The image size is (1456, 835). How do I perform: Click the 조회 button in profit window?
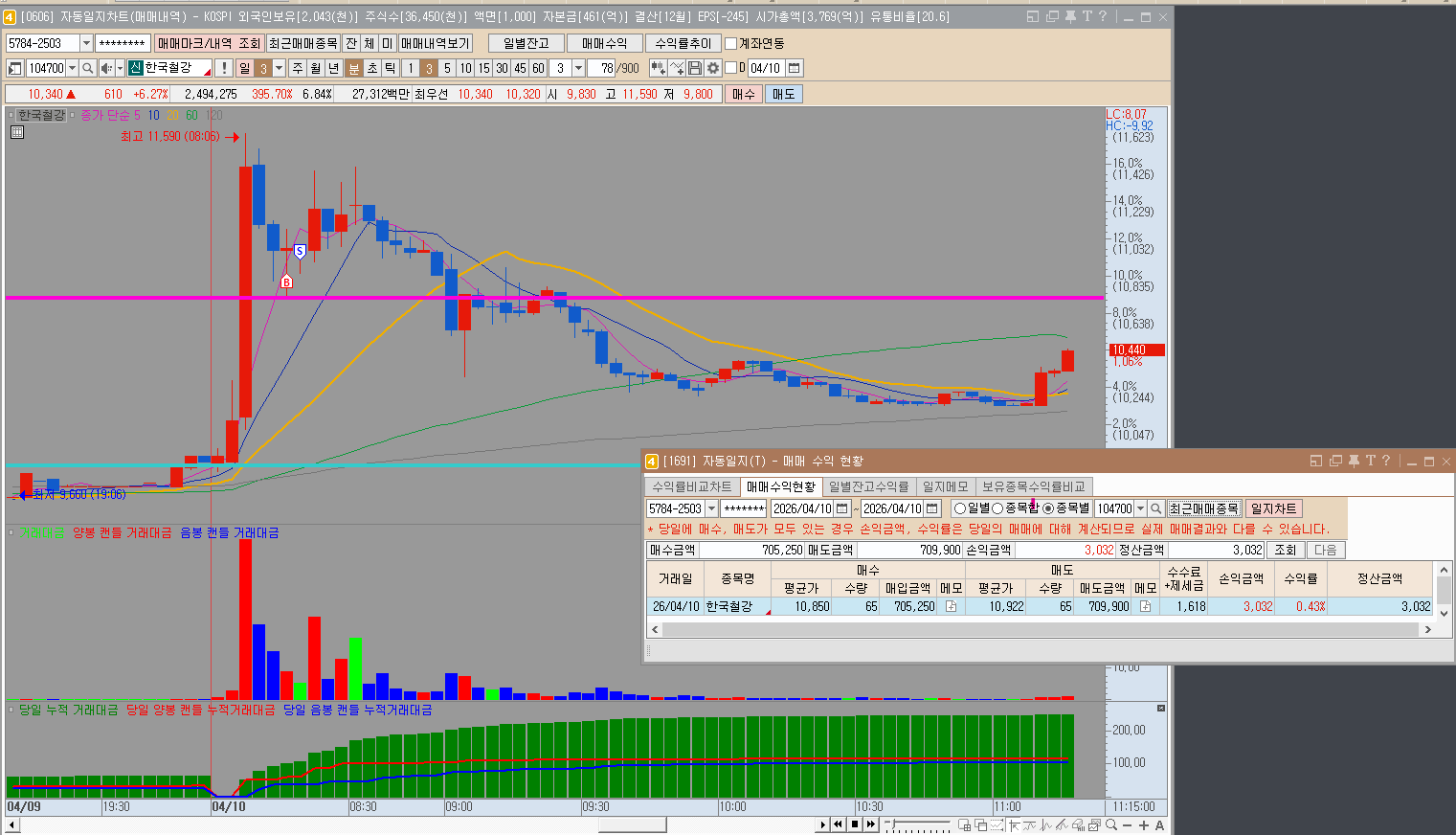[x=1286, y=550]
